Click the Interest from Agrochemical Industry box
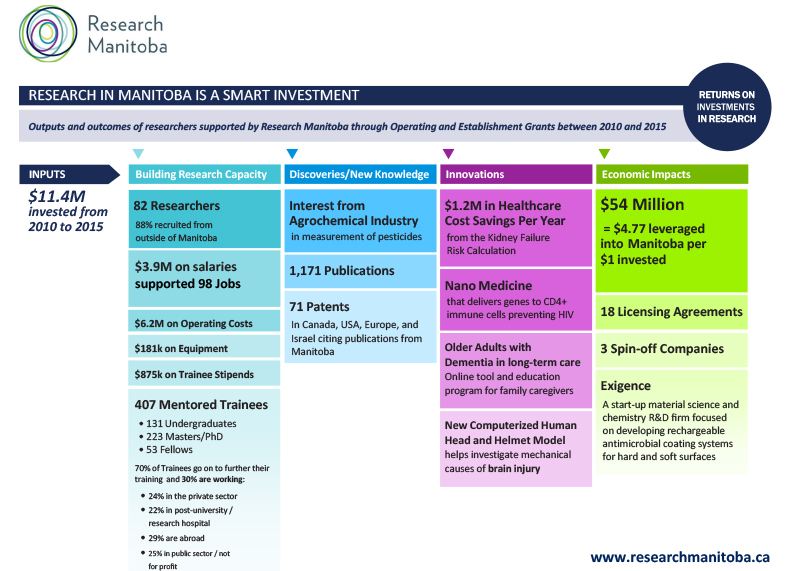The width and height of the screenshot is (789, 571). 360,220
